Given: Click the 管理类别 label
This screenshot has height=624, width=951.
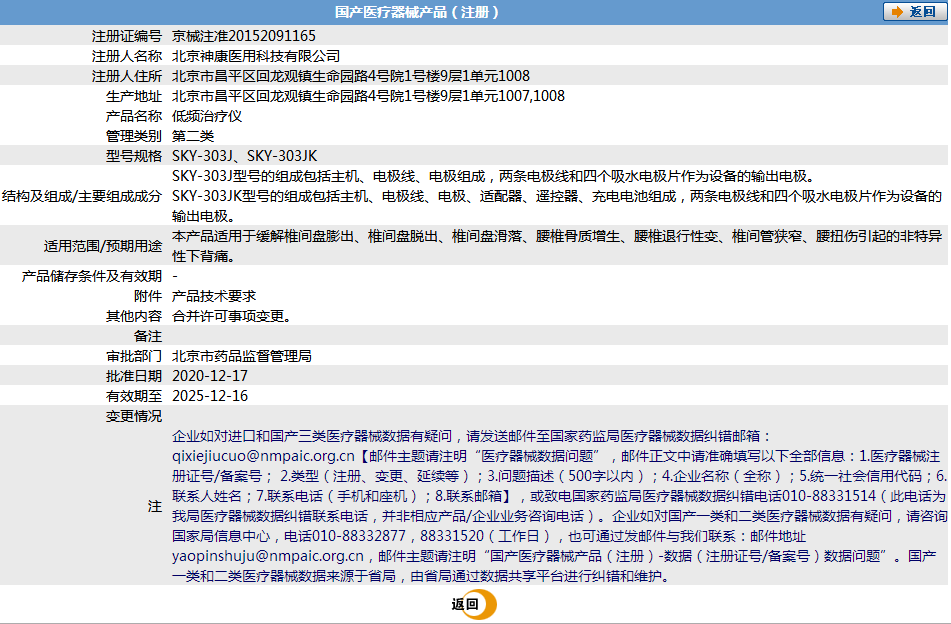Looking at the screenshot, I should (x=134, y=136).
